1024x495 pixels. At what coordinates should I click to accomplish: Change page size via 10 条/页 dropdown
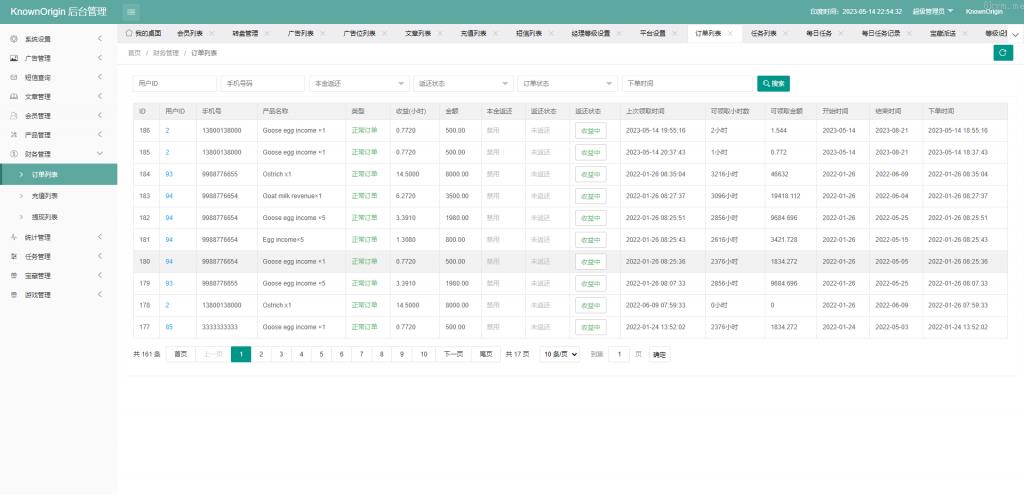[x=560, y=354]
